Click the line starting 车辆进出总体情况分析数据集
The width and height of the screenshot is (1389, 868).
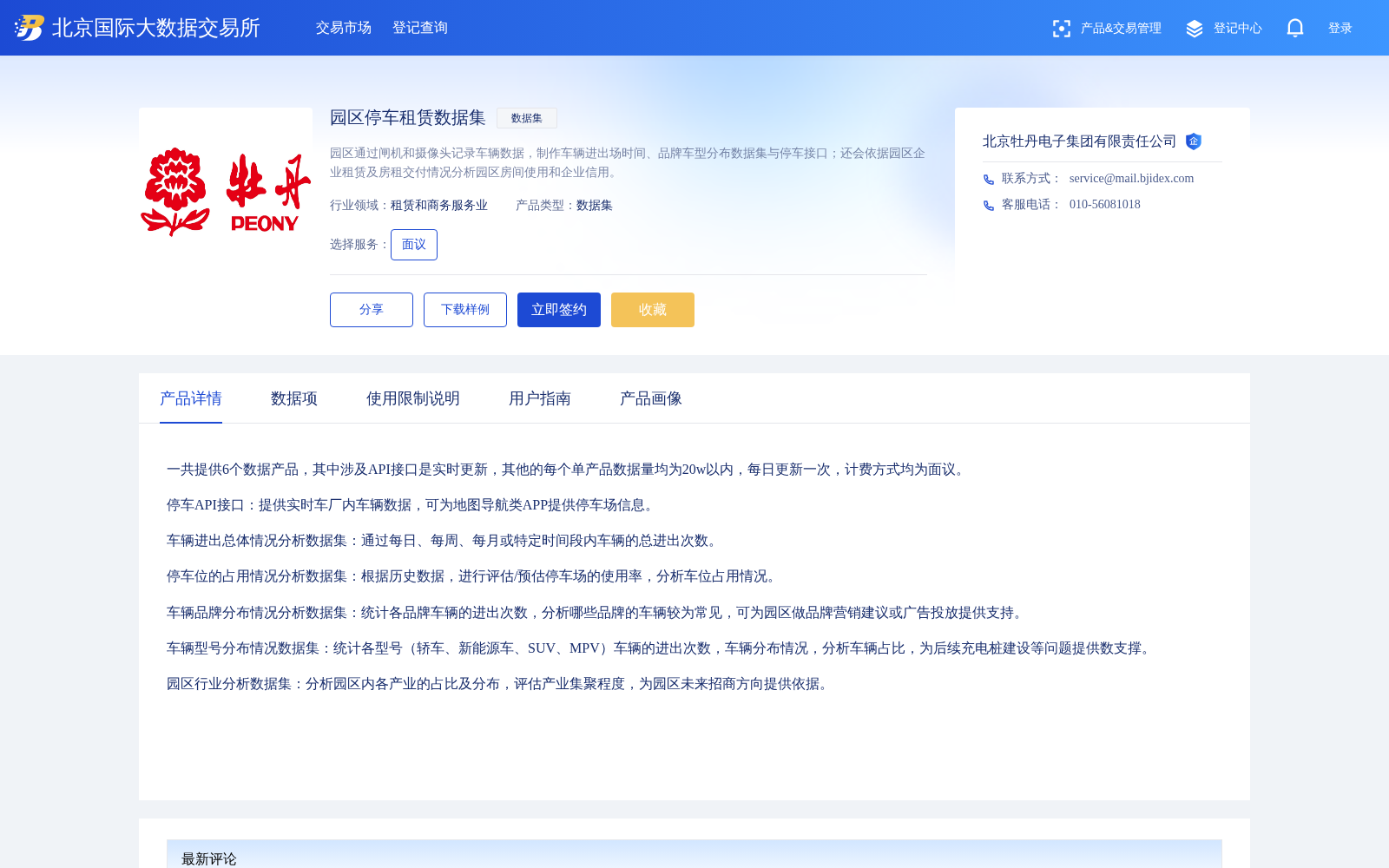click(x=444, y=541)
